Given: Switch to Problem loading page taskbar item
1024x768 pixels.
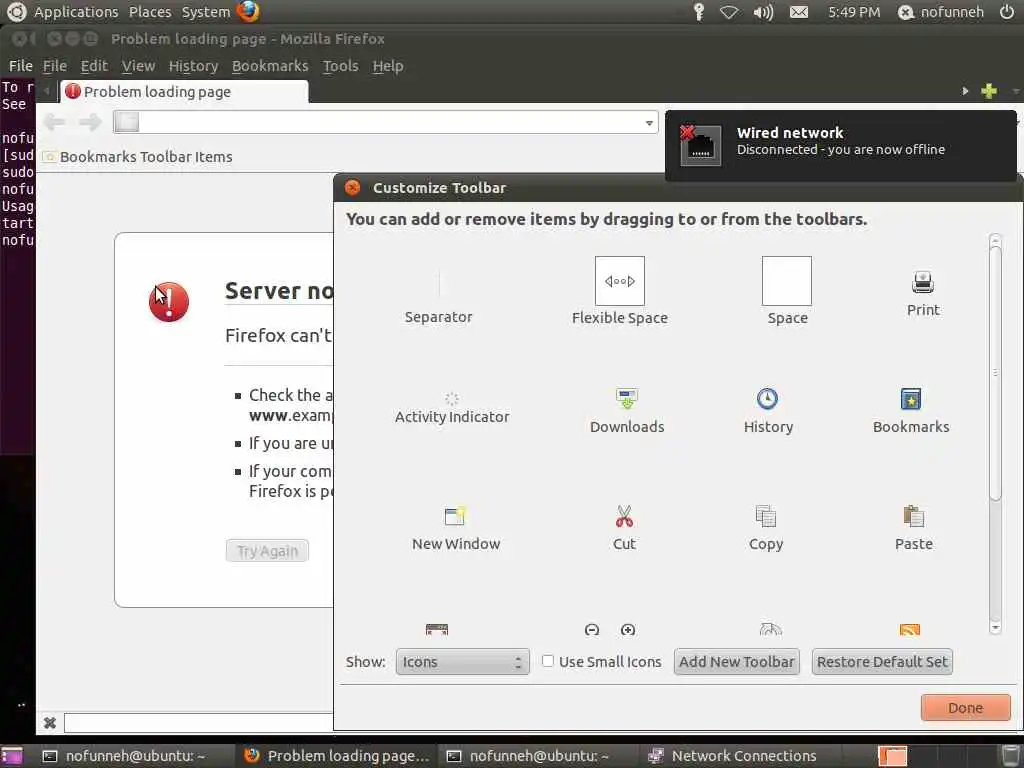Looking at the screenshot, I should coord(336,756).
